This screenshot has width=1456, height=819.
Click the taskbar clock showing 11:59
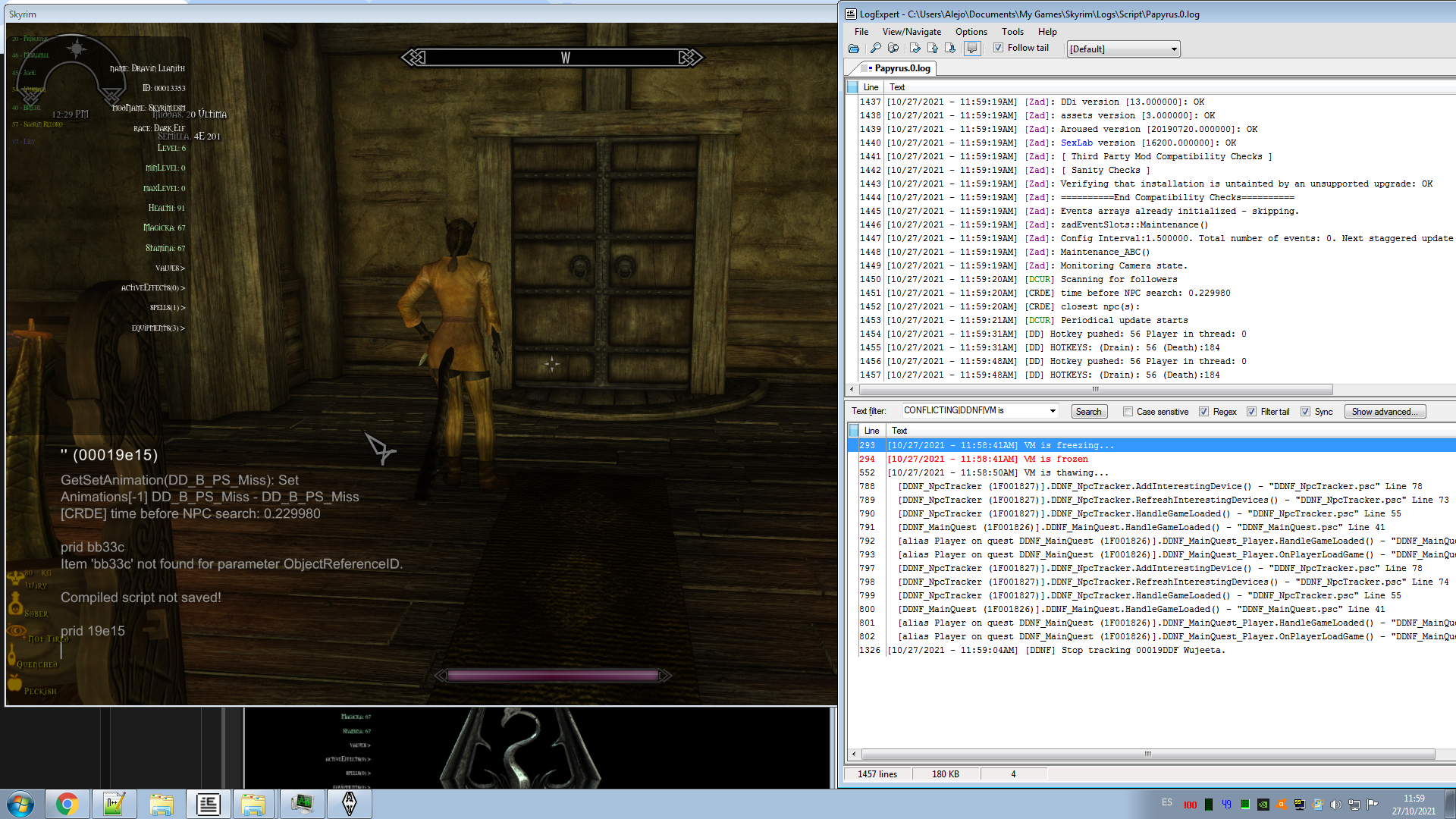point(1414,805)
